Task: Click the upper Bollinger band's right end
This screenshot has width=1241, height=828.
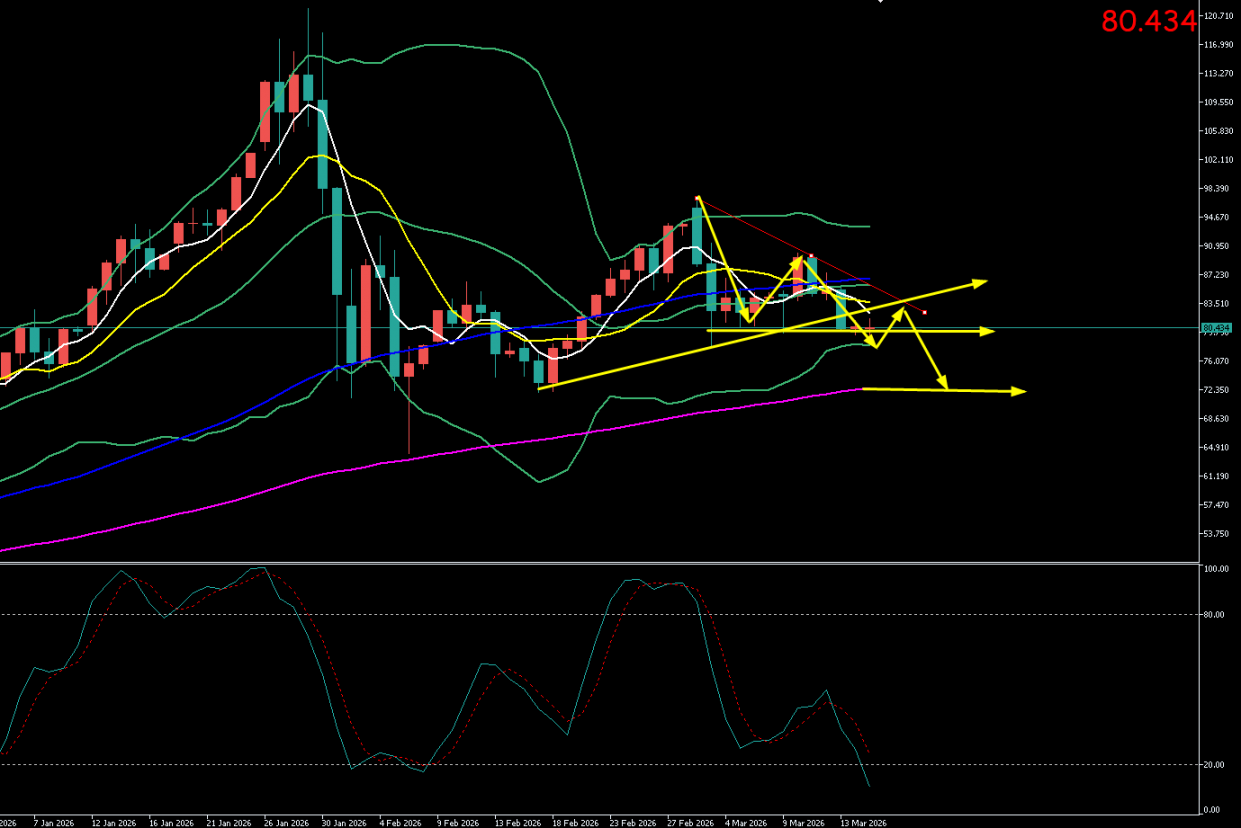Action: click(x=869, y=226)
